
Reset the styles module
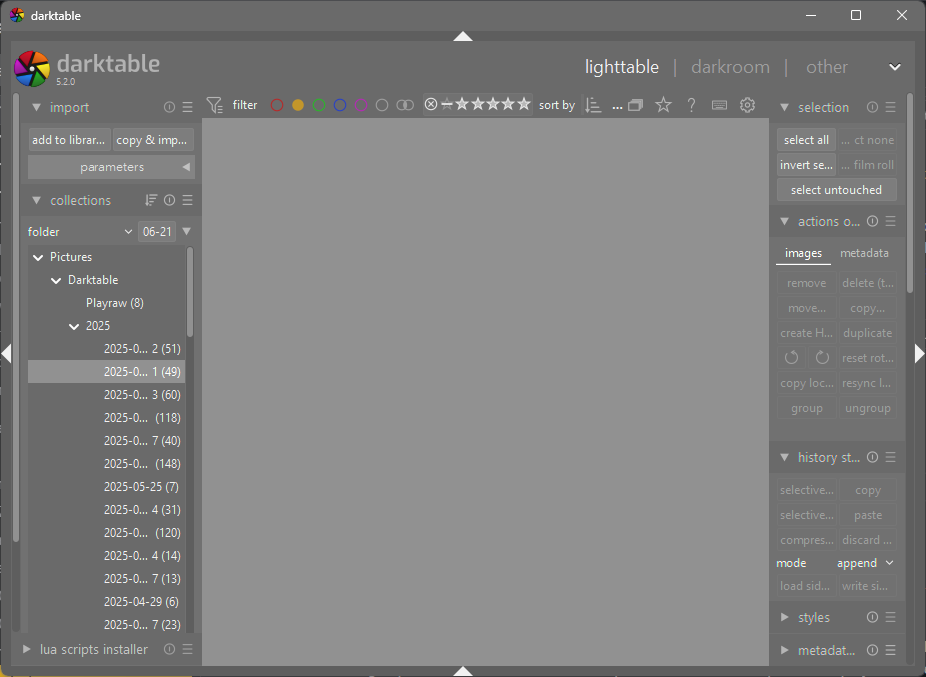pos(872,617)
